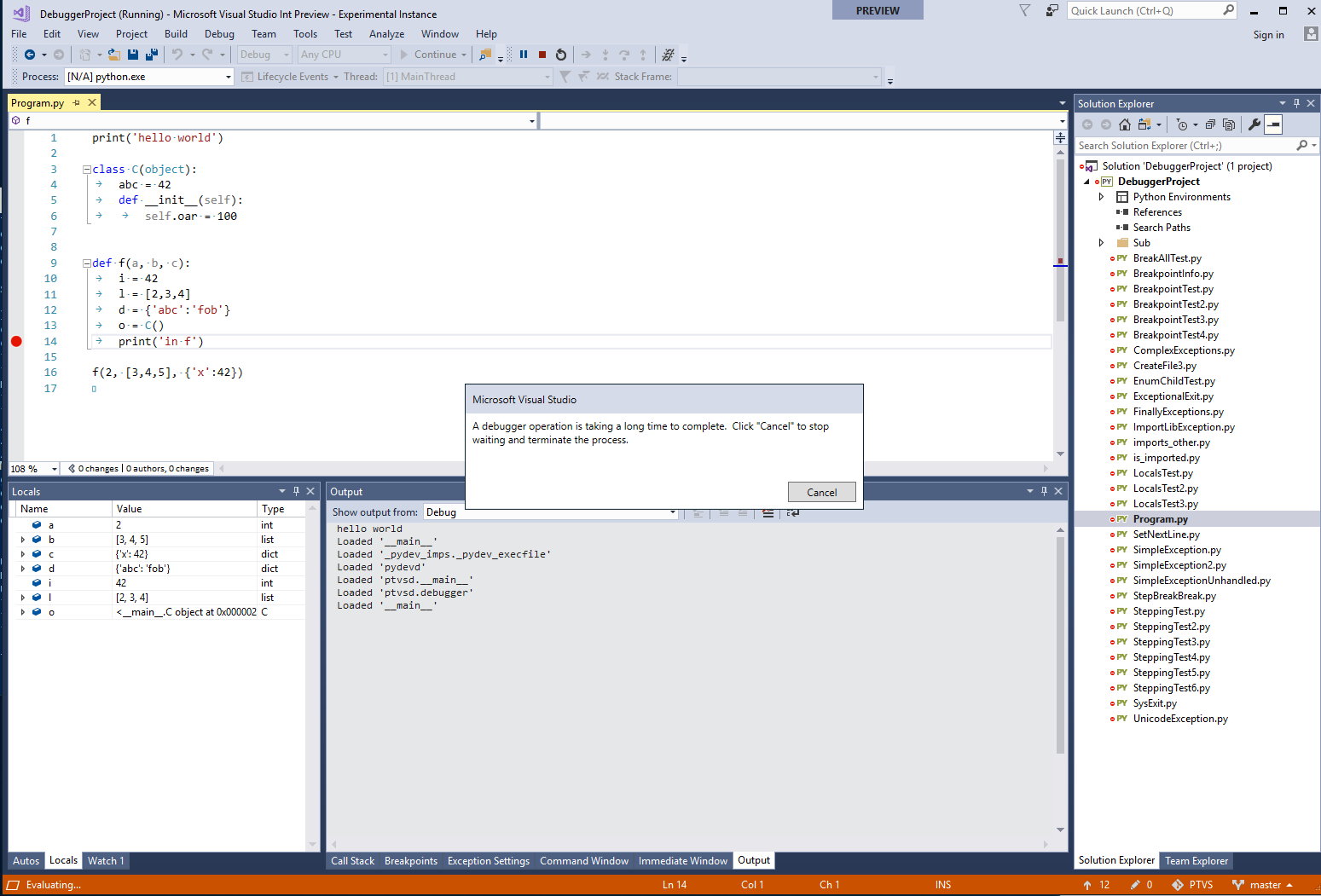Toggle the red breakpoint on line 14

click(x=15, y=341)
